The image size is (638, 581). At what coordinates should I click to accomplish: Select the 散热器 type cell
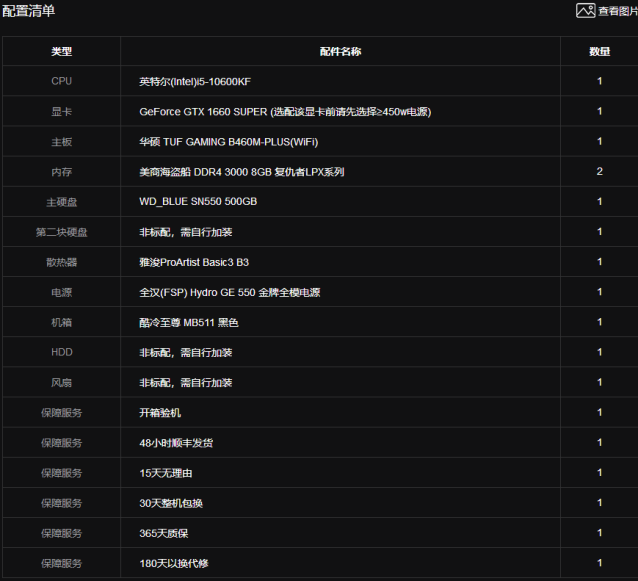[61, 262]
